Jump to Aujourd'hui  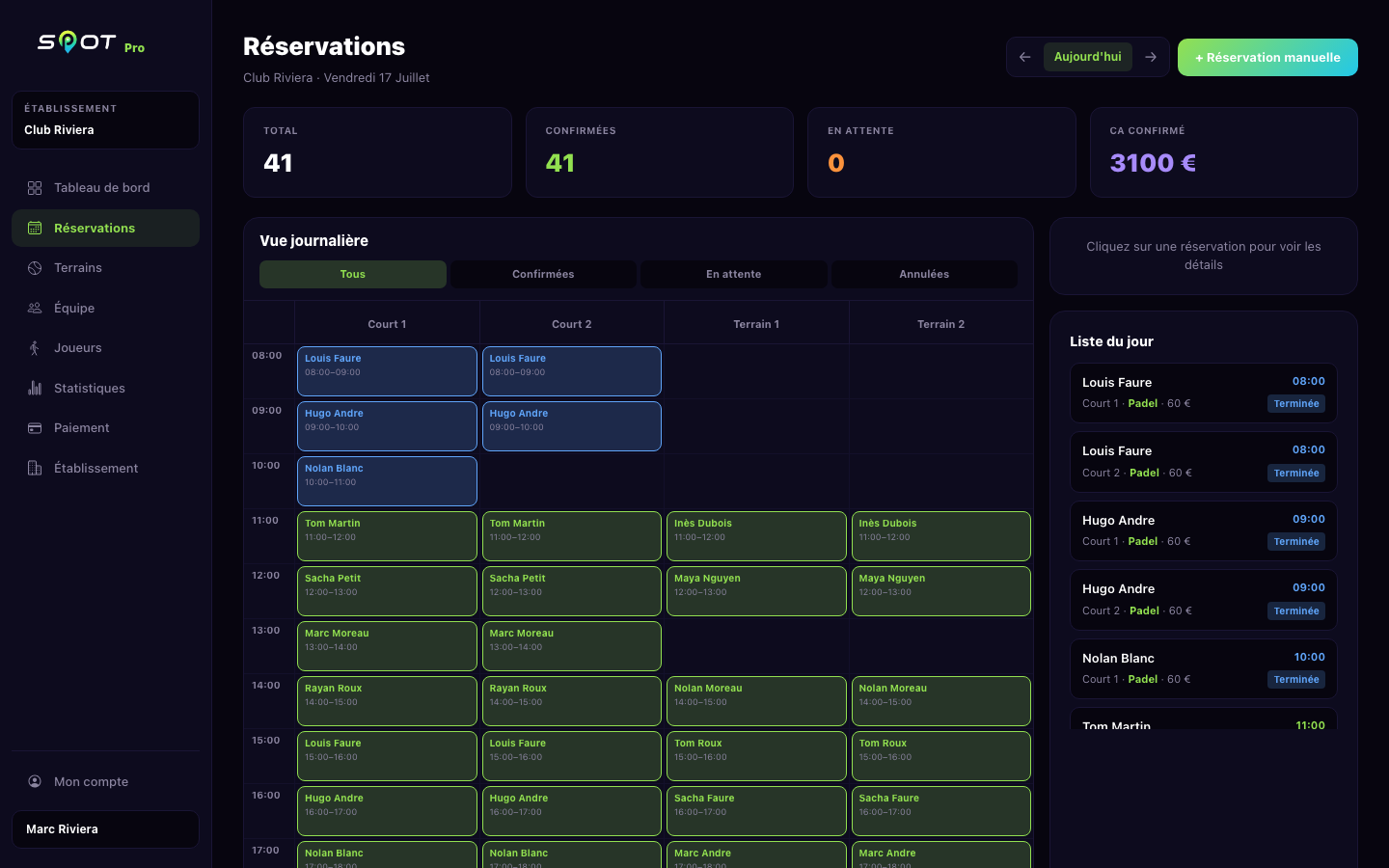pos(1088,57)
